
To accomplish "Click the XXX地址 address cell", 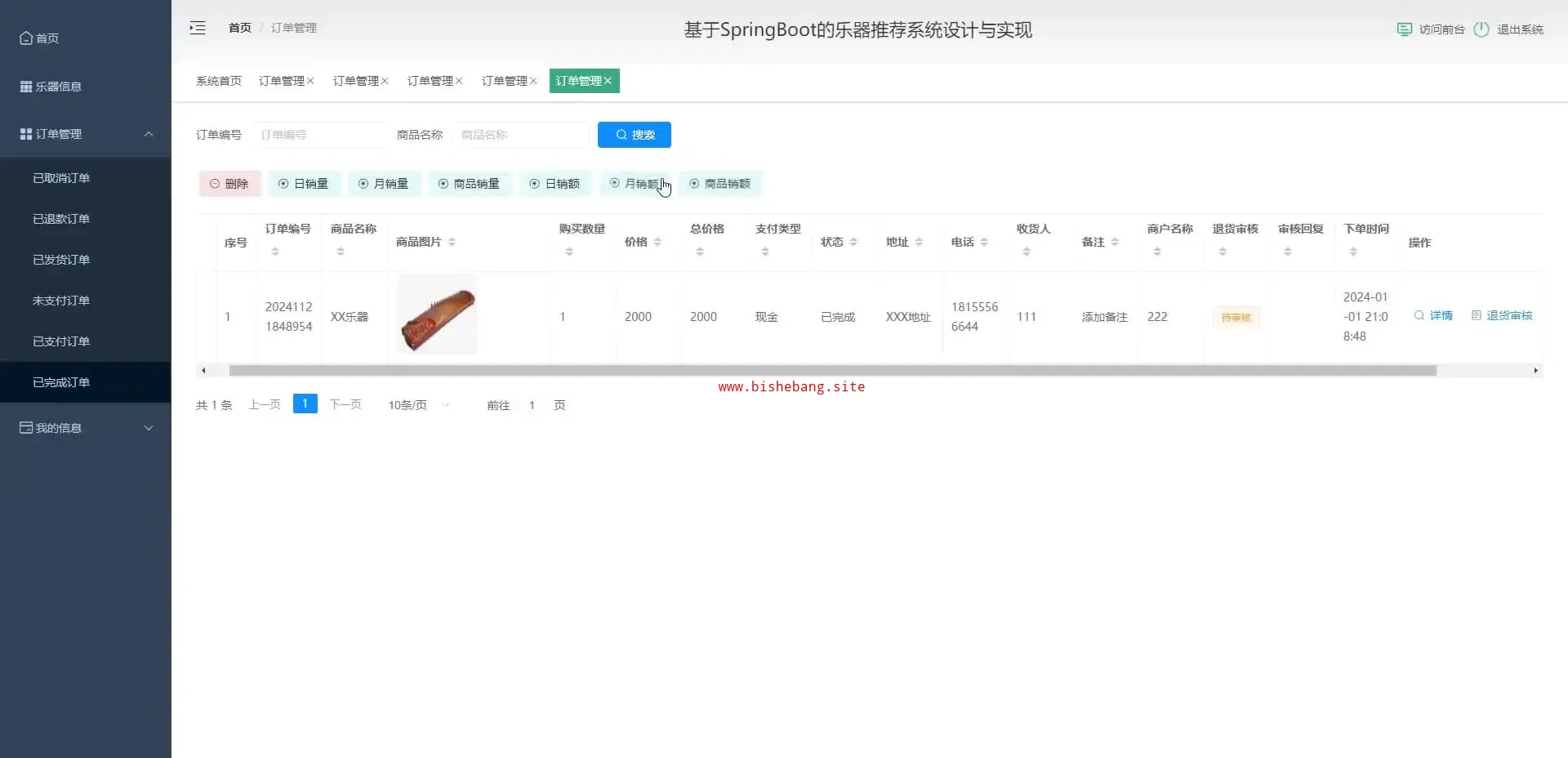I will (908, 317).
